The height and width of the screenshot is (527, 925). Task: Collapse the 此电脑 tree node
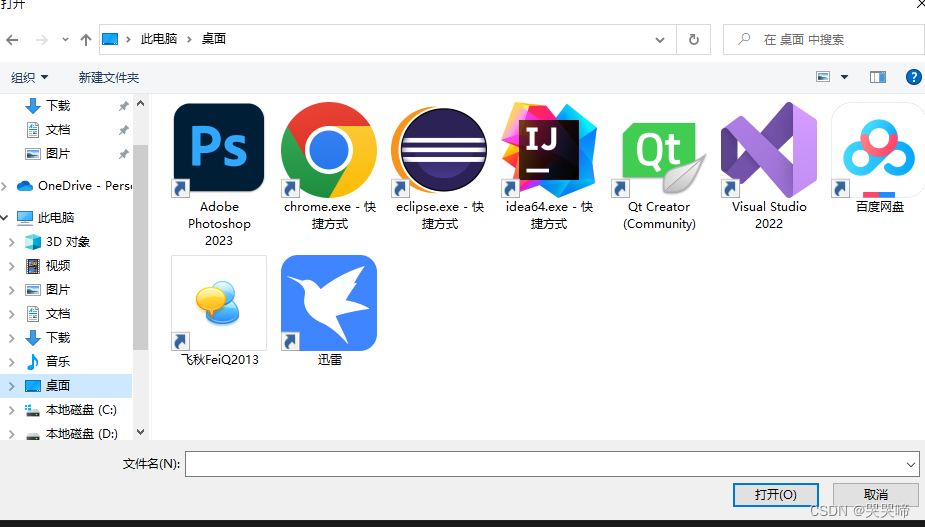(x=5, y=218)
